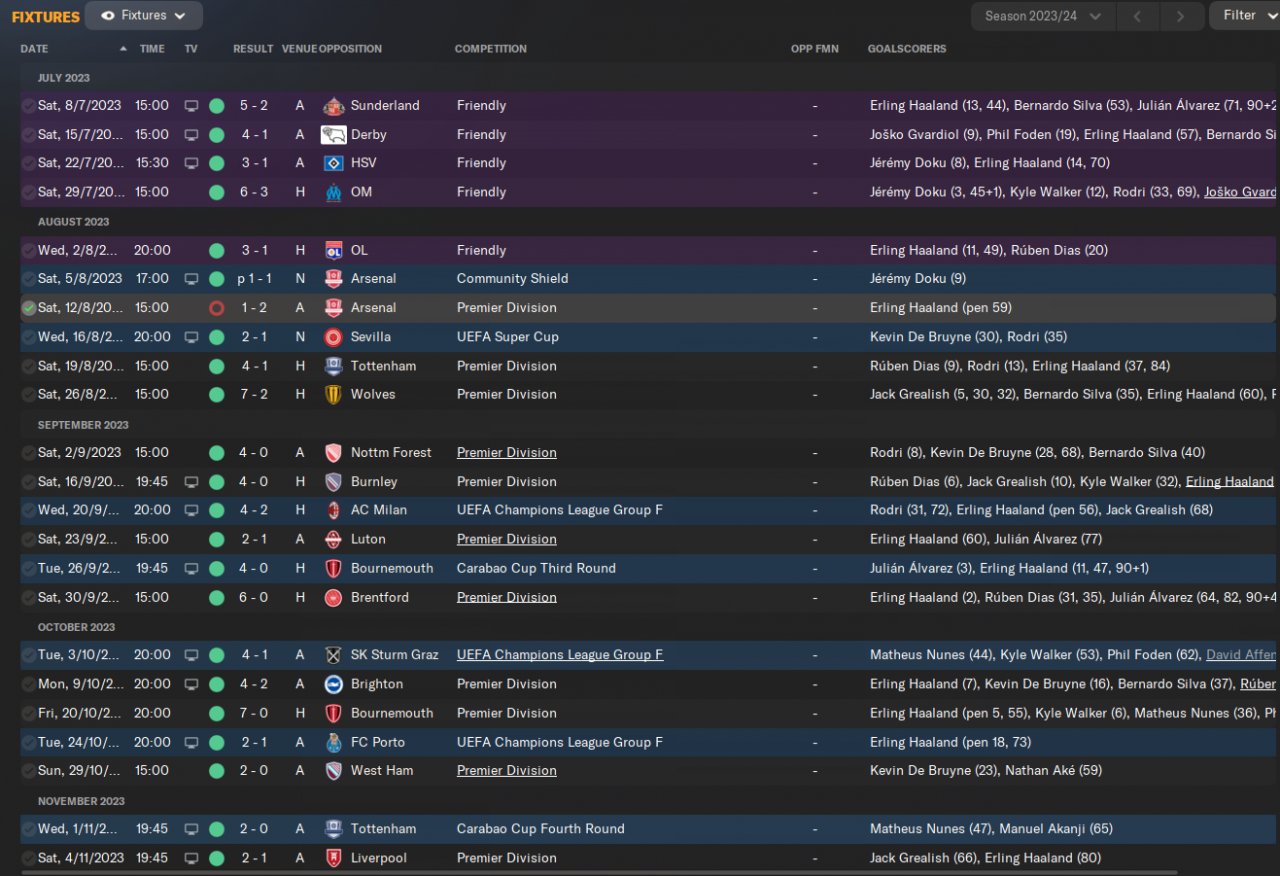The image size is (1280, 876).
Task: Click the Sunderland club badge icon
Action: click(x=333, y=105)
